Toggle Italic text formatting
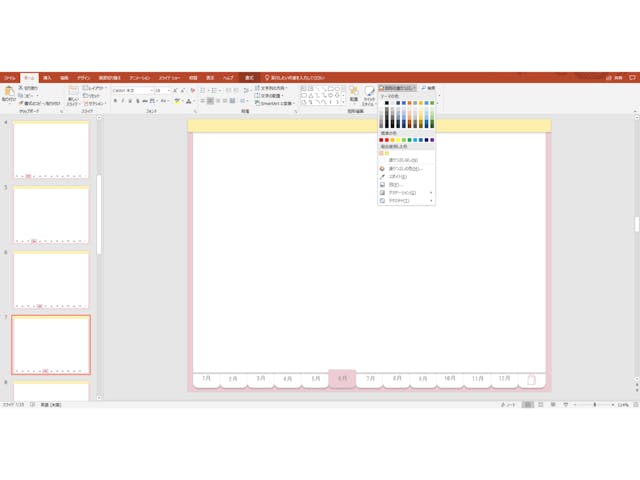 (x=124, y=101)
